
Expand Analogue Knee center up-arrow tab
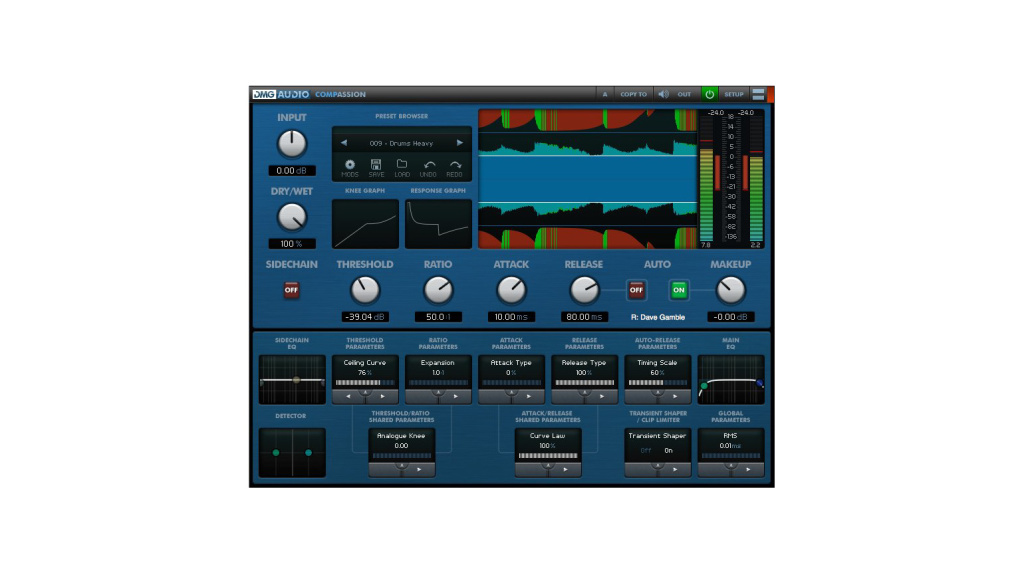[402, 467]
